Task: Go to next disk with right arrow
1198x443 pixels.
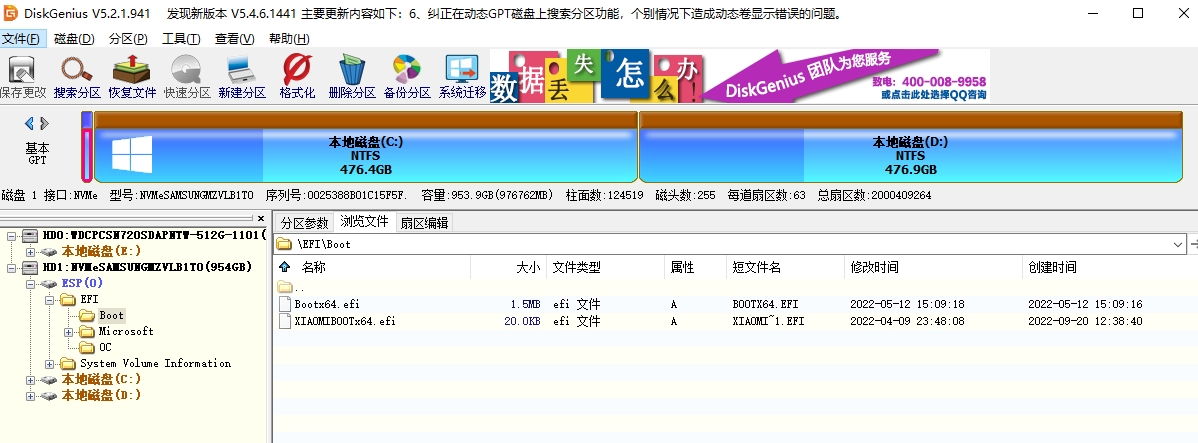Action: [44, 123]
